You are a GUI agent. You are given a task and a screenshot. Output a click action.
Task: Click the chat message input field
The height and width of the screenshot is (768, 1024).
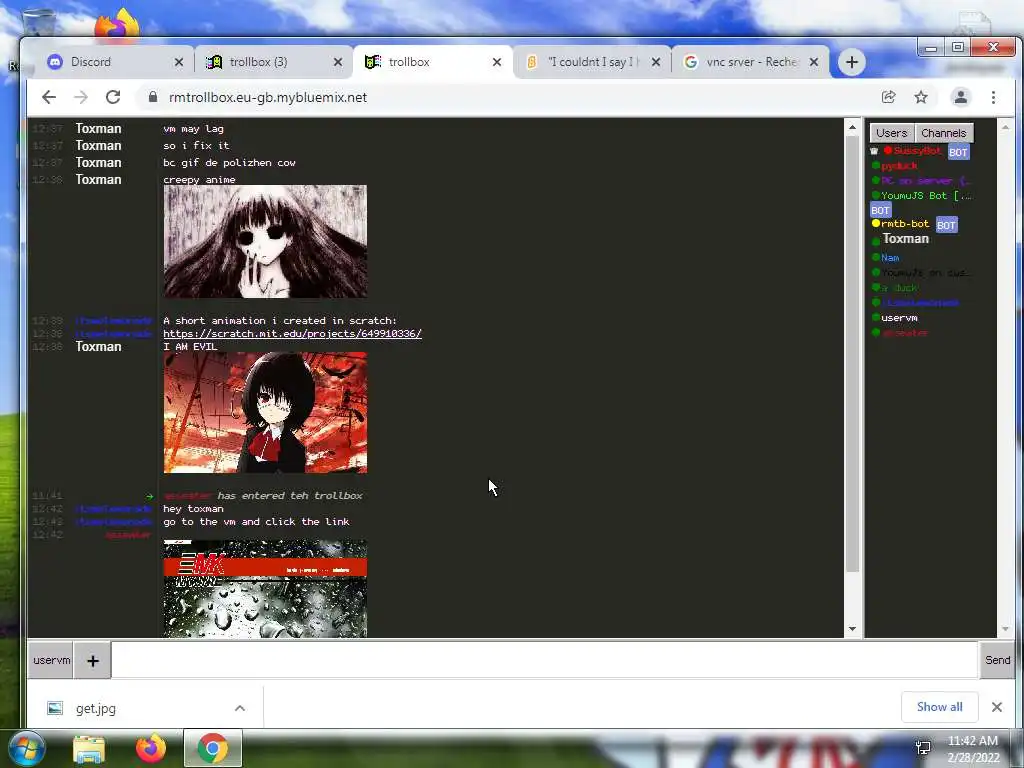pos(544,660)
